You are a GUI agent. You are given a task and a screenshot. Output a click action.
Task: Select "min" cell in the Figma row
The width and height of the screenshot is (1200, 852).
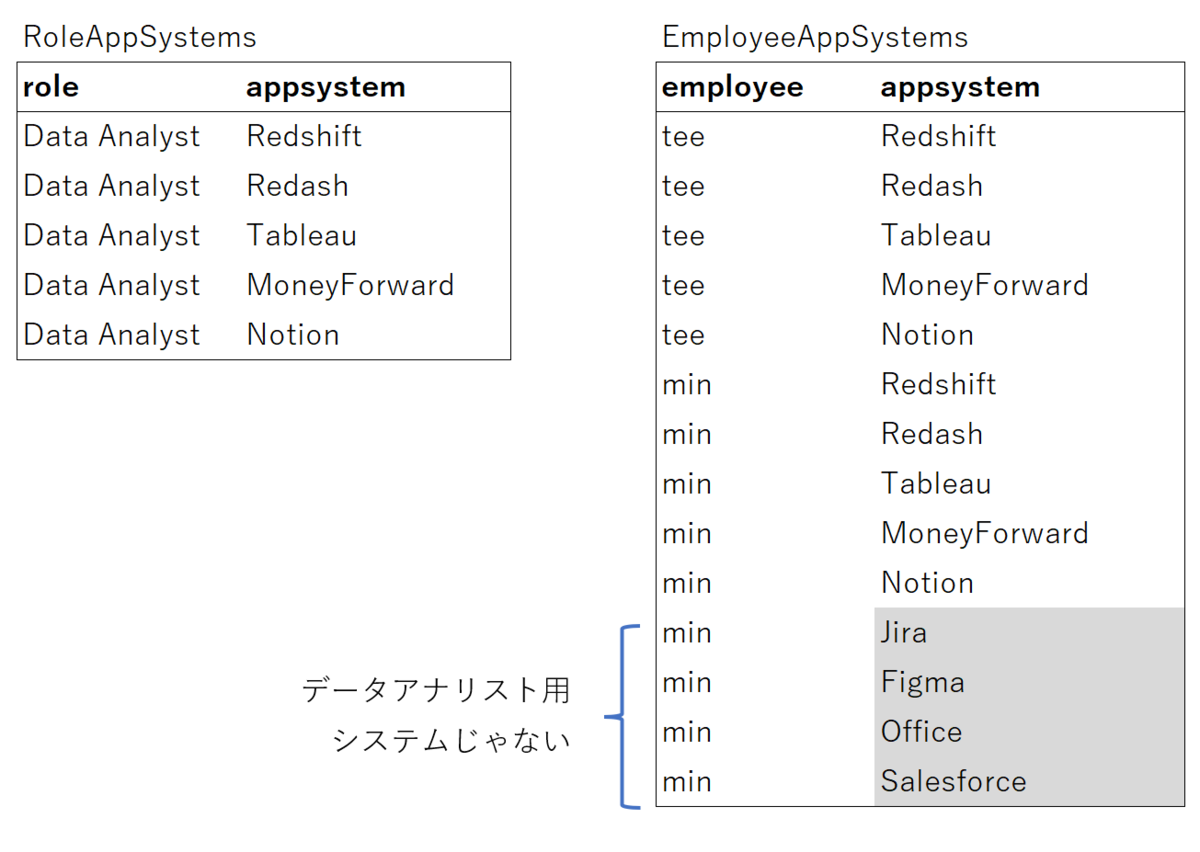tap(686, 682)
